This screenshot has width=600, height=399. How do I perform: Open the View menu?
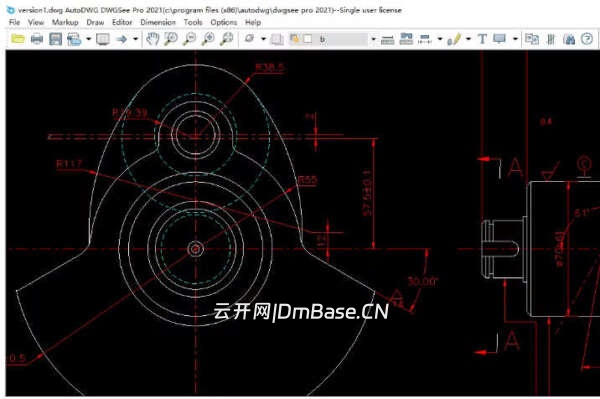click(x=36, y=22)
